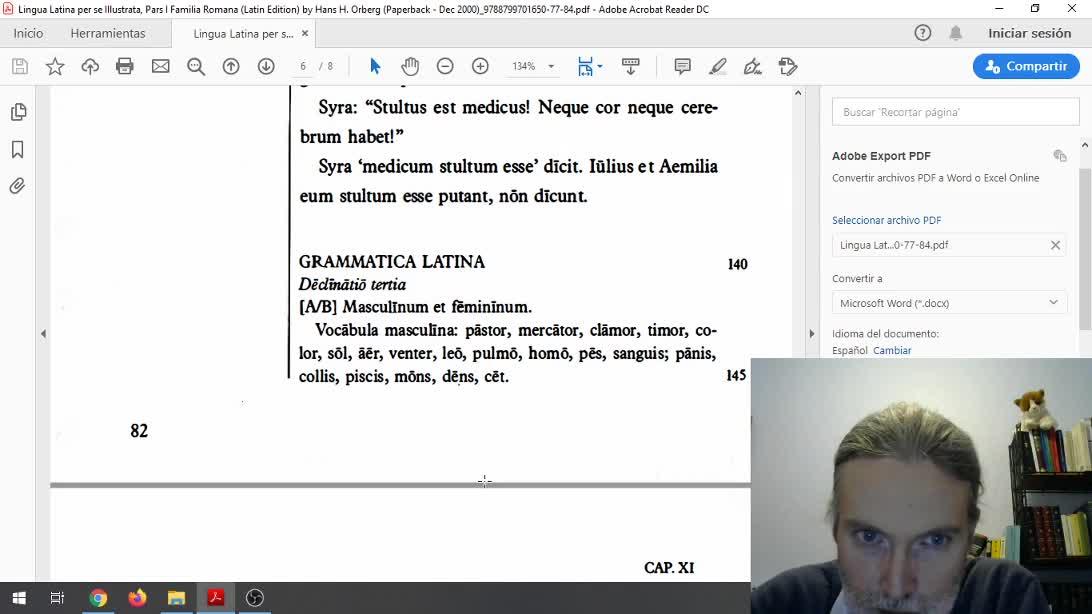Zoom in with the plus icon
Viewport: 1092px width, 614px height.
coord(480,66)
